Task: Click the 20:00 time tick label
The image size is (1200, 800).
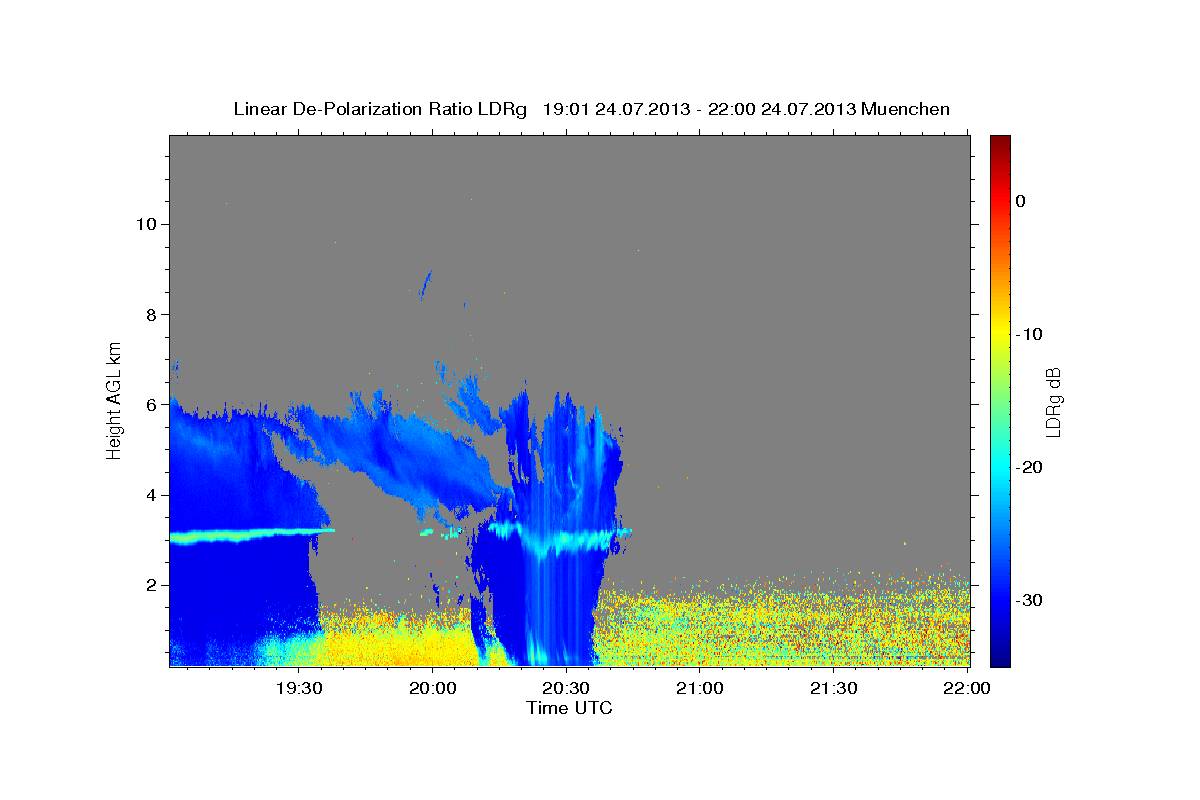Action: pyautogui.click(x=433, y=688)
